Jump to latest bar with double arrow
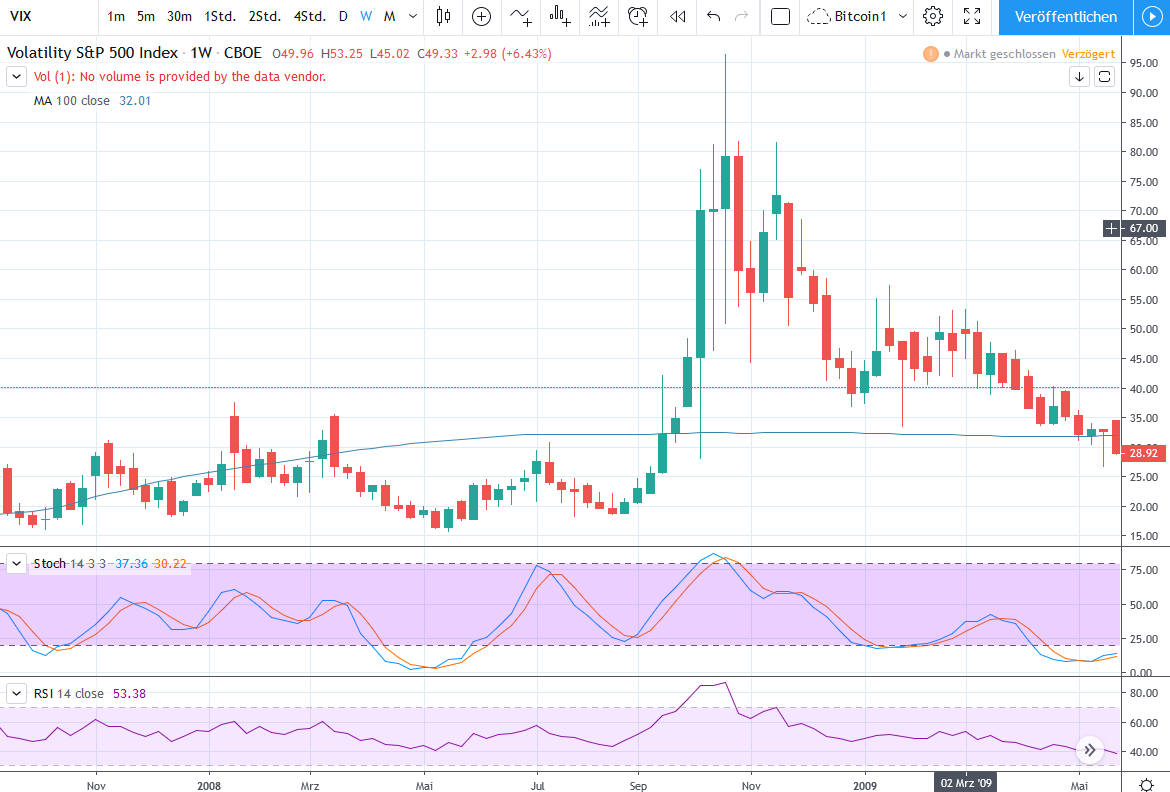The image size is (1170, 792). 1089,750
